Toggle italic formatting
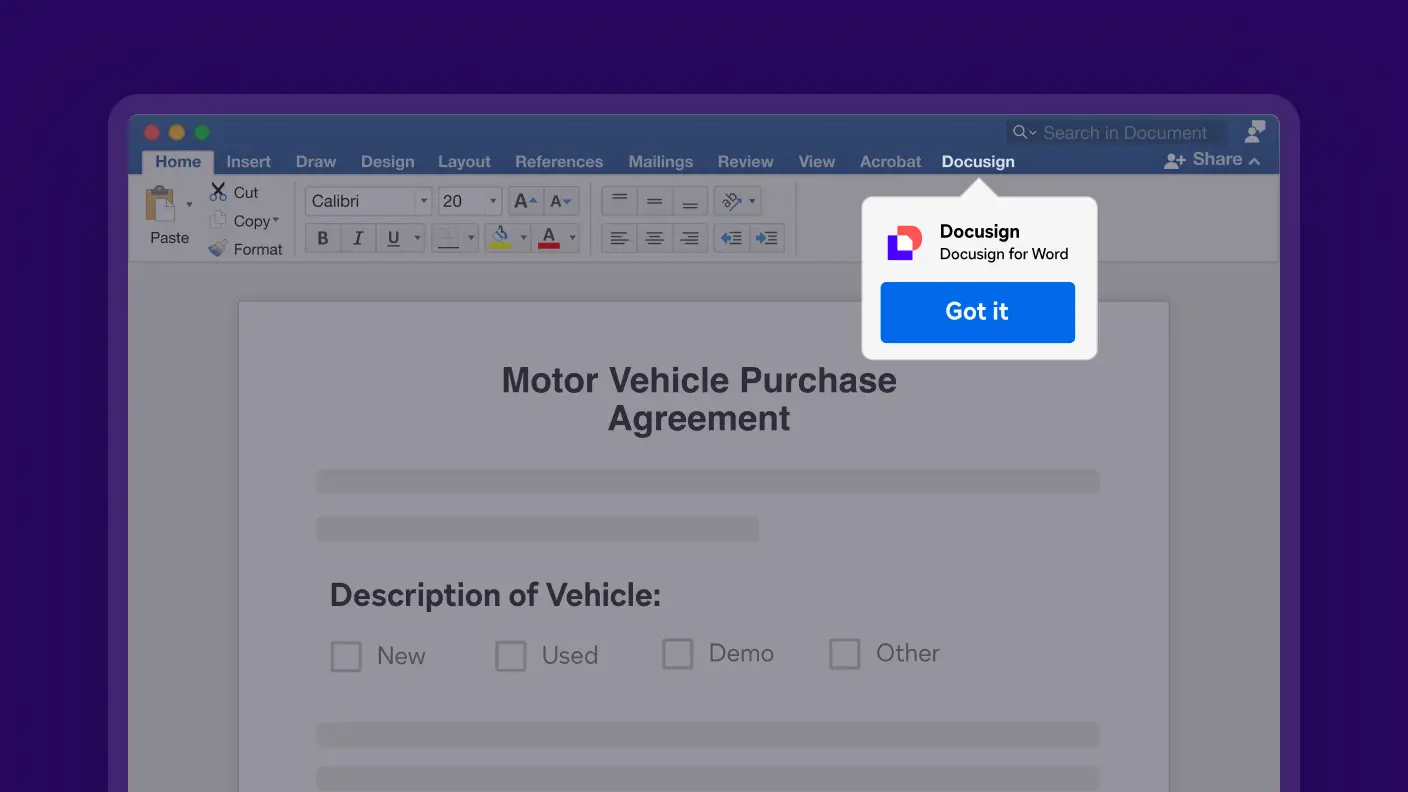Screen dimensions: 1408x792 357,238
